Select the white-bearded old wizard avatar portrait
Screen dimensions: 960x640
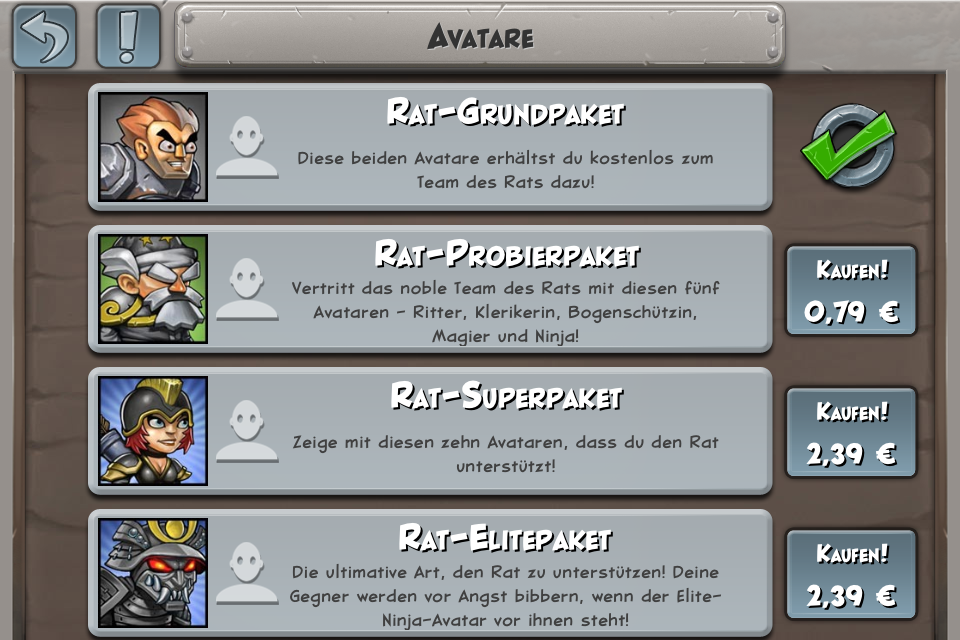(153, 289)
